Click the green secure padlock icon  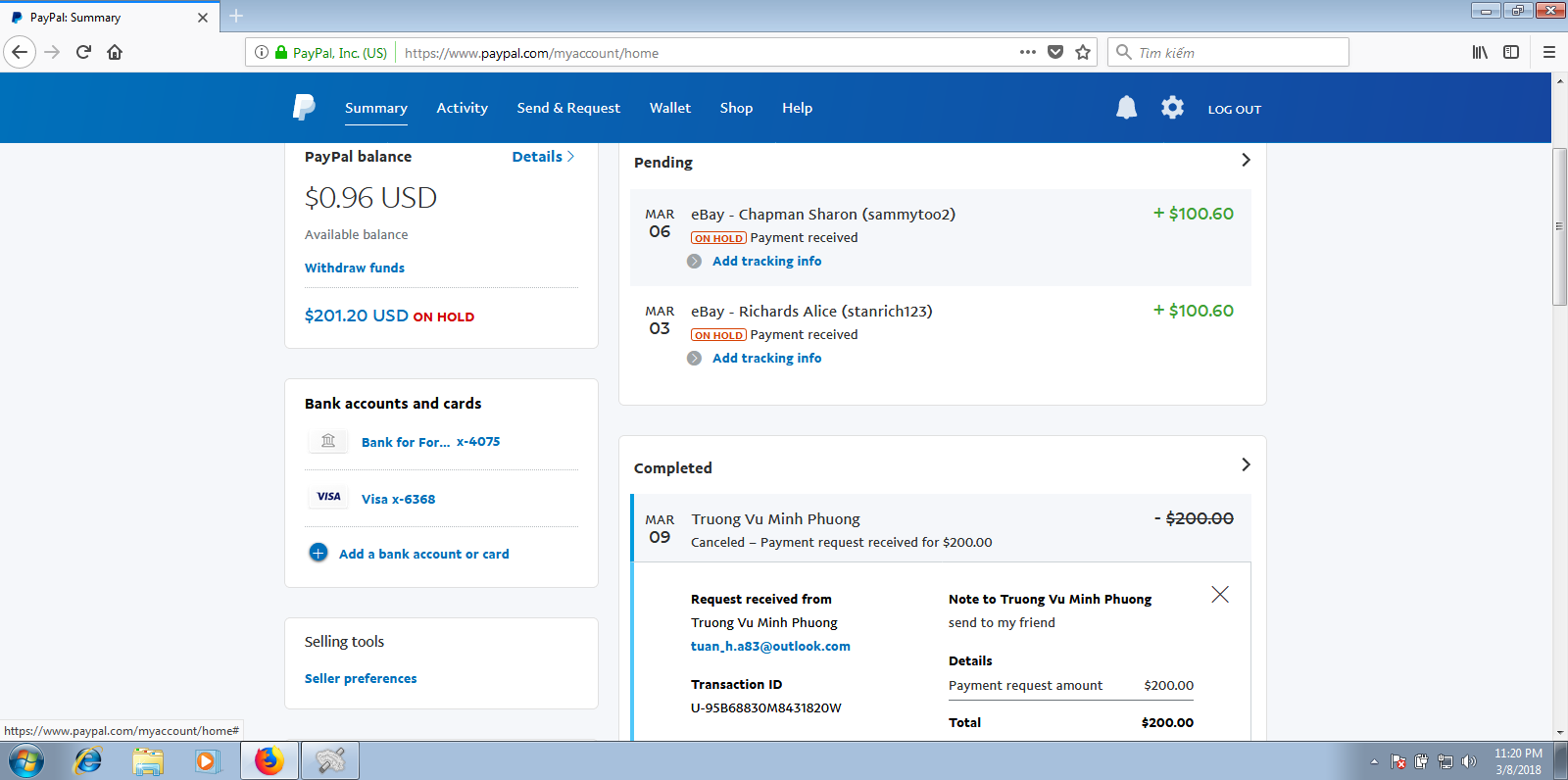tap(281, 52)
